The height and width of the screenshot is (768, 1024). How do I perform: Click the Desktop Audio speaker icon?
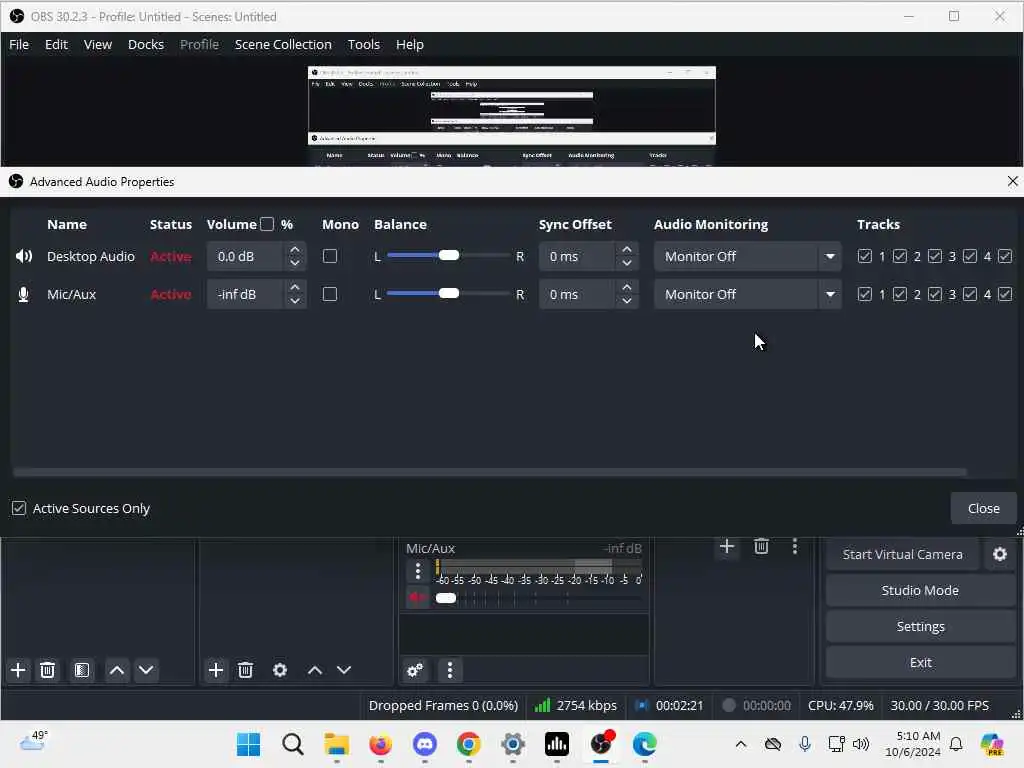24,256
